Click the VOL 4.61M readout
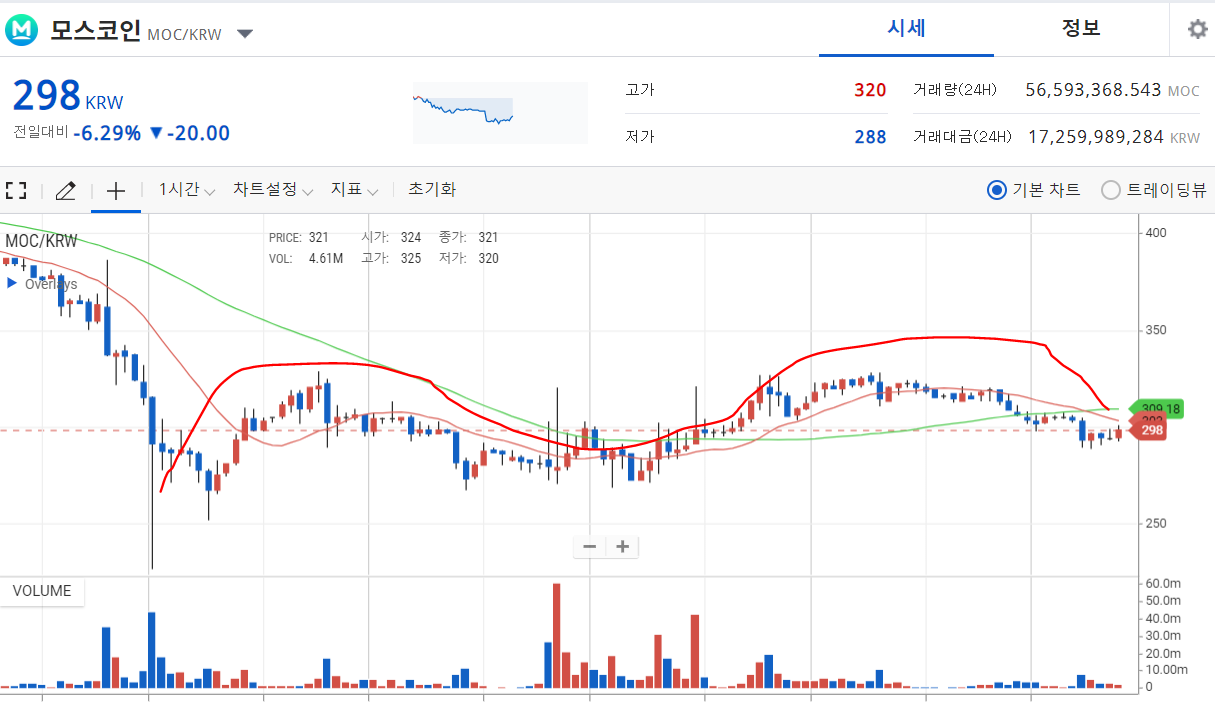 click(306, 258)
